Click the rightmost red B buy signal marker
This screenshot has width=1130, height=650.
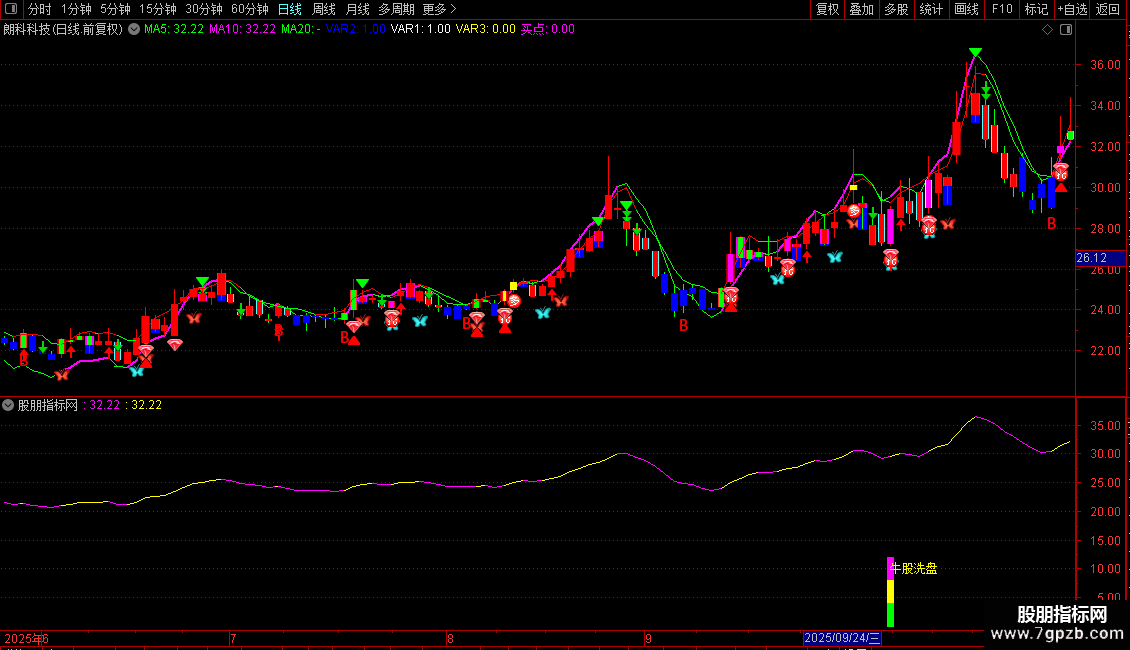tap(1051, 224)
